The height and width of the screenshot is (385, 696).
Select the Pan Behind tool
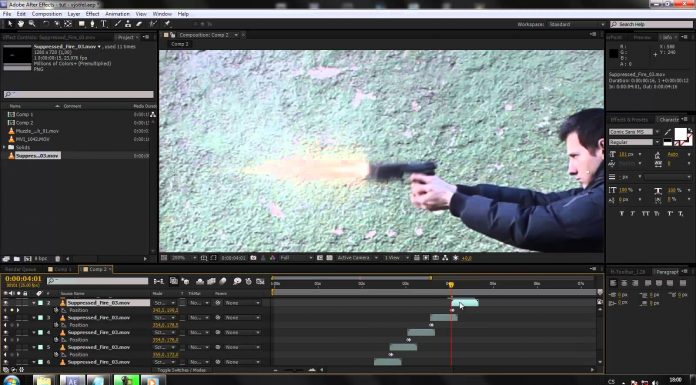click(68, 24)
